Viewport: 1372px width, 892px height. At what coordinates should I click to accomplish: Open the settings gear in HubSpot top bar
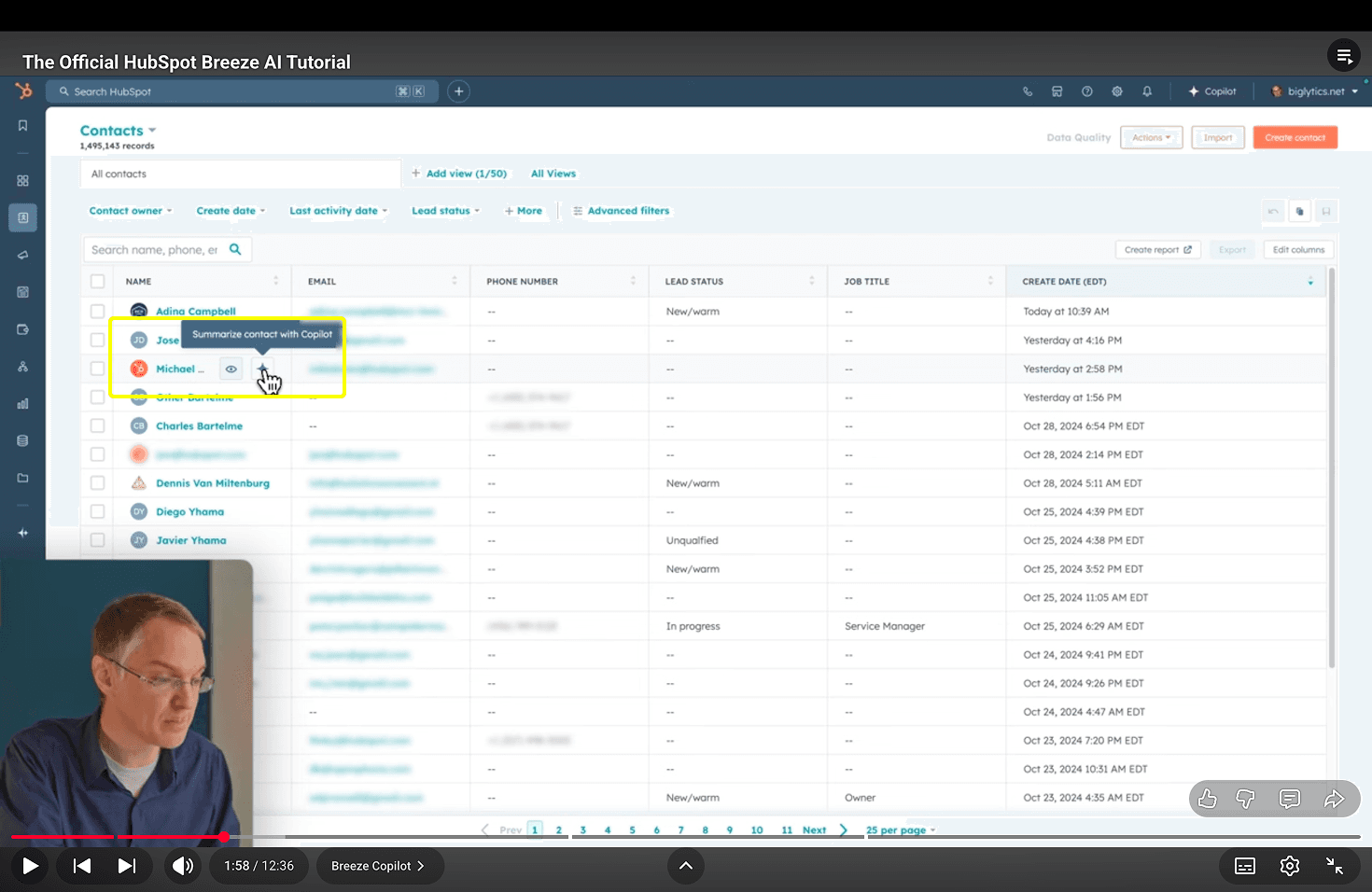coord(1117,91)
